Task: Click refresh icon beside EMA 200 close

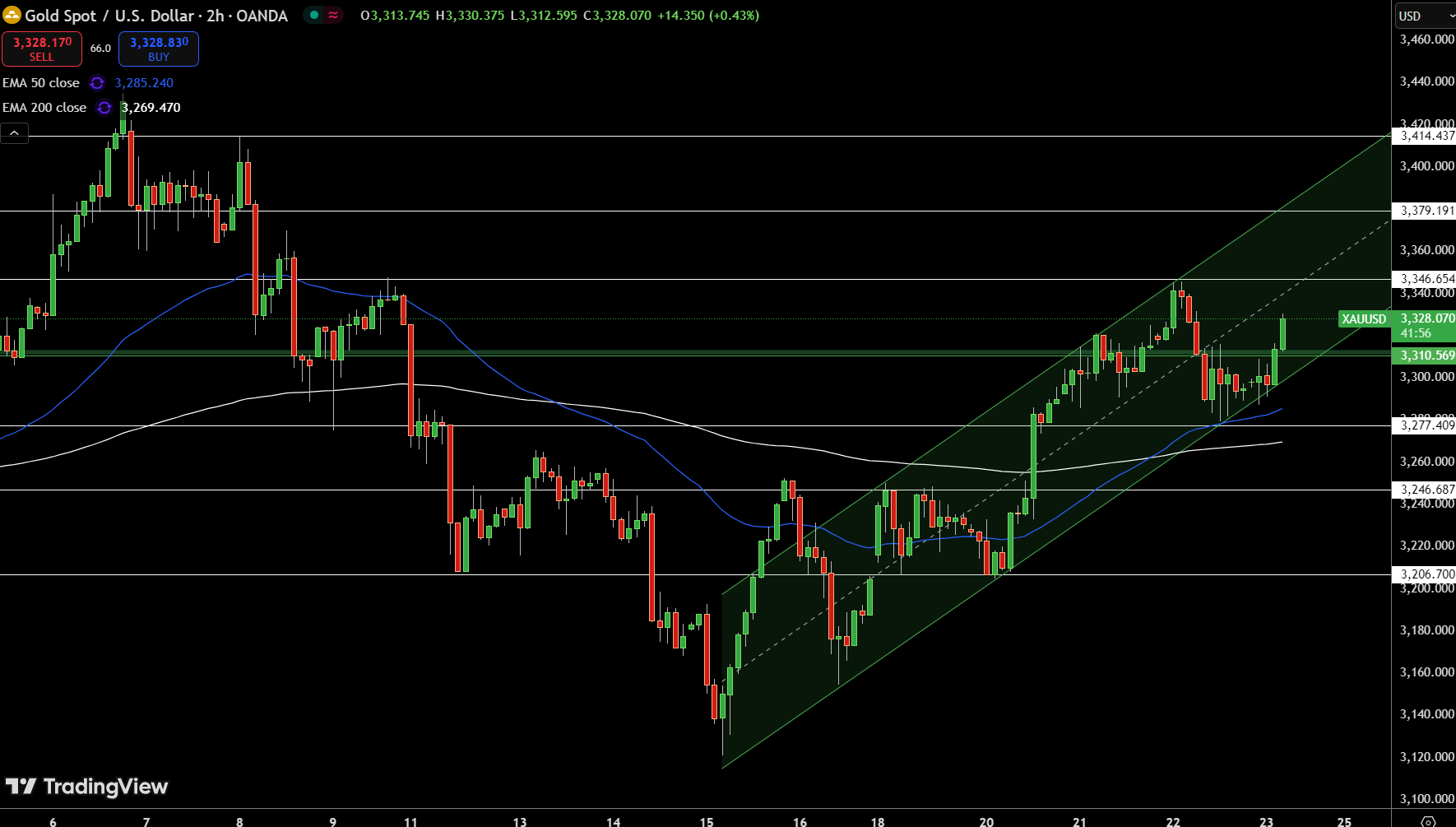Action: 104,108
